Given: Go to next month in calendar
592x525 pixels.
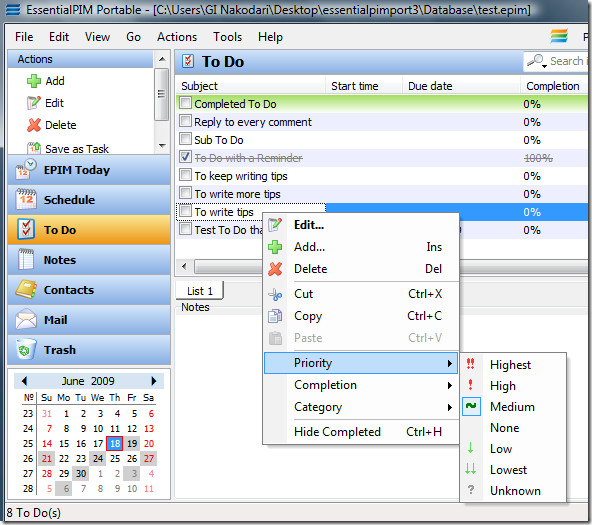Looking at the screenshot, I should click(153, 381).
